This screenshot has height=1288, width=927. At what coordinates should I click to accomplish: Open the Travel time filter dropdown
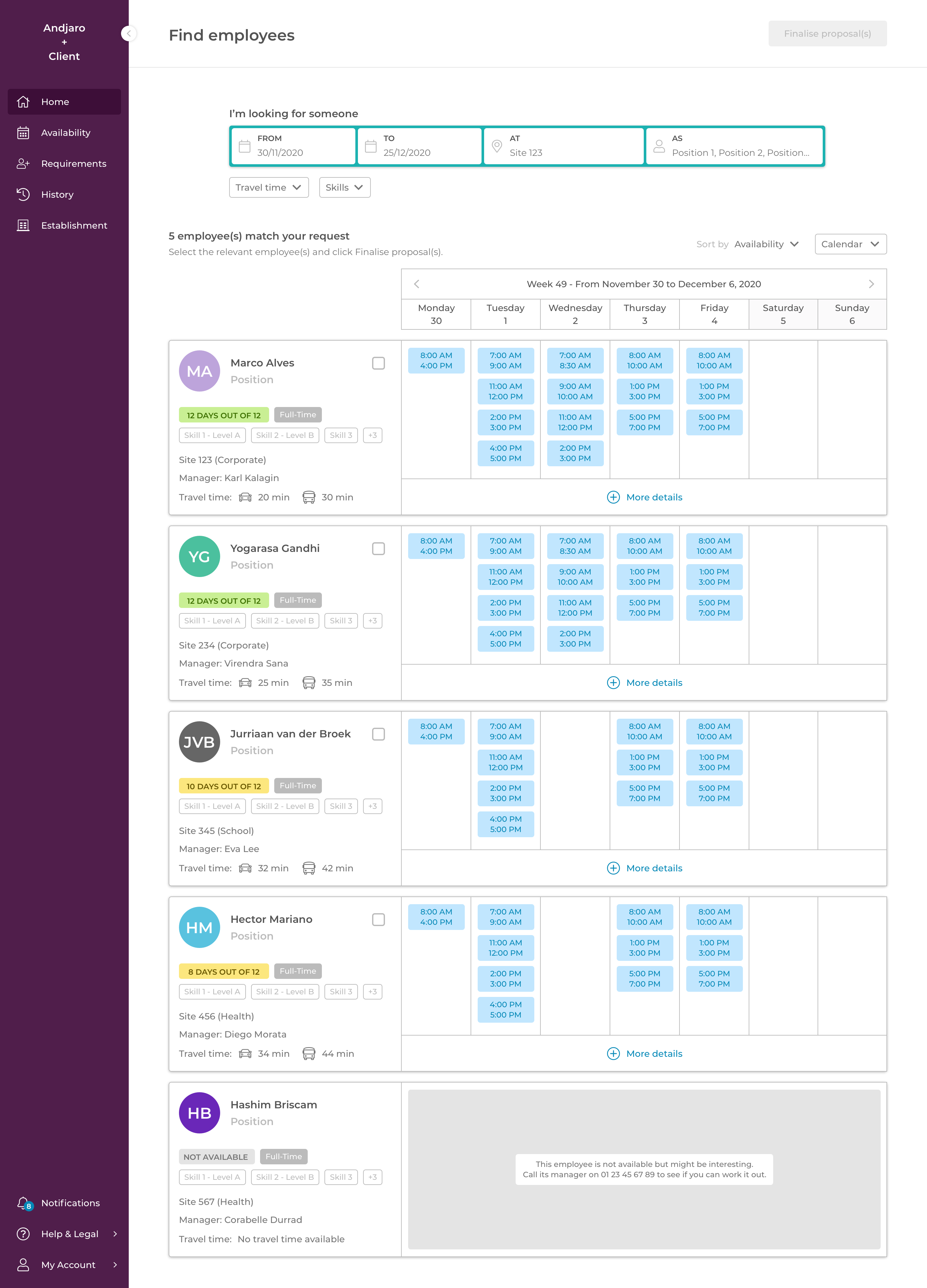269,187
